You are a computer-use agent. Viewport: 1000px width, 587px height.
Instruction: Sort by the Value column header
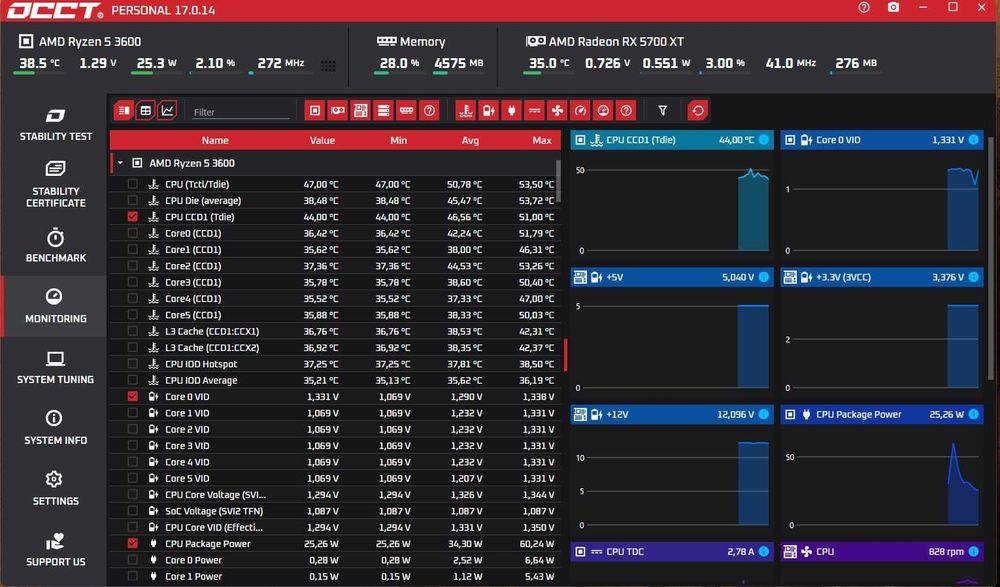pos(322,140)
